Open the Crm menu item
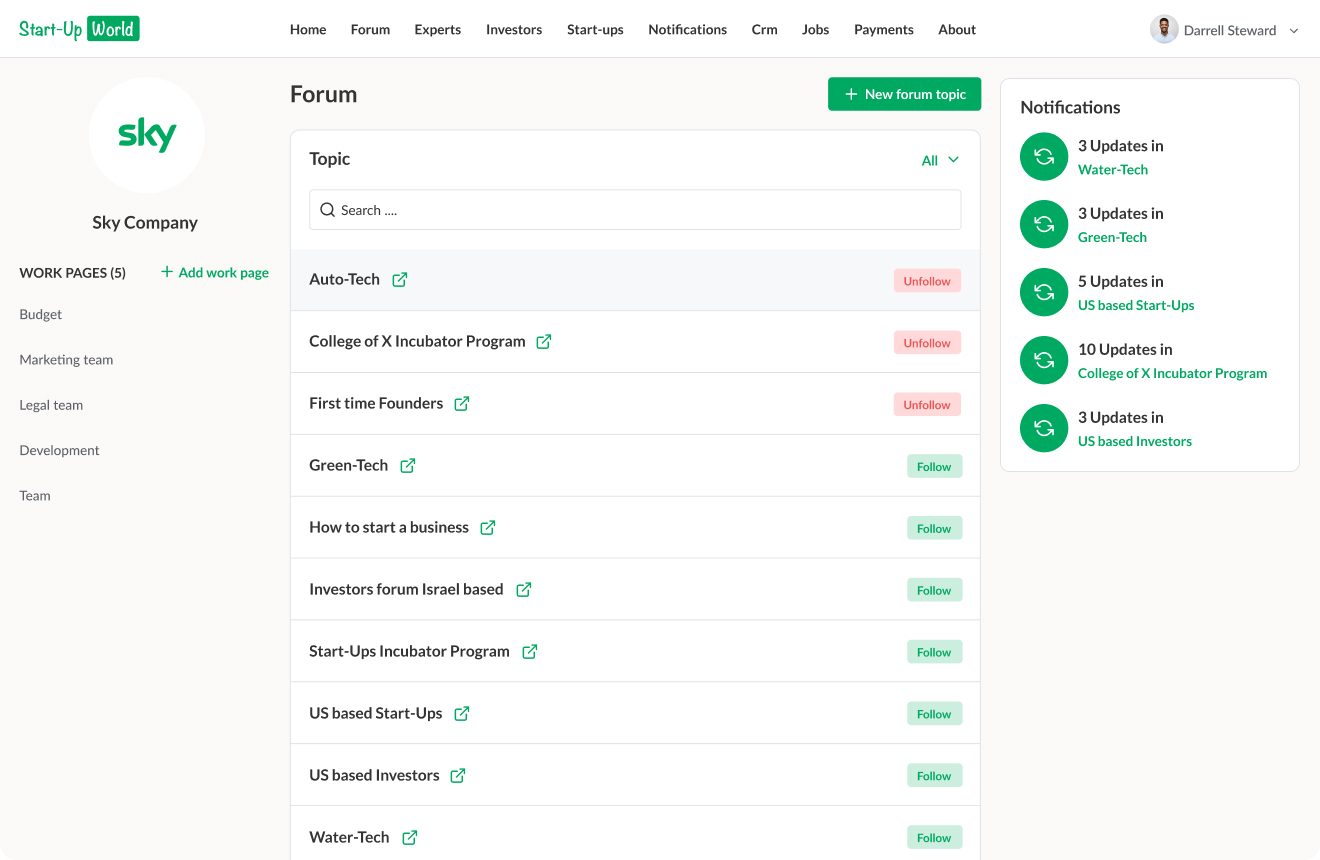The height and width of the screenshot is (860, 1320). coord(764,30)
